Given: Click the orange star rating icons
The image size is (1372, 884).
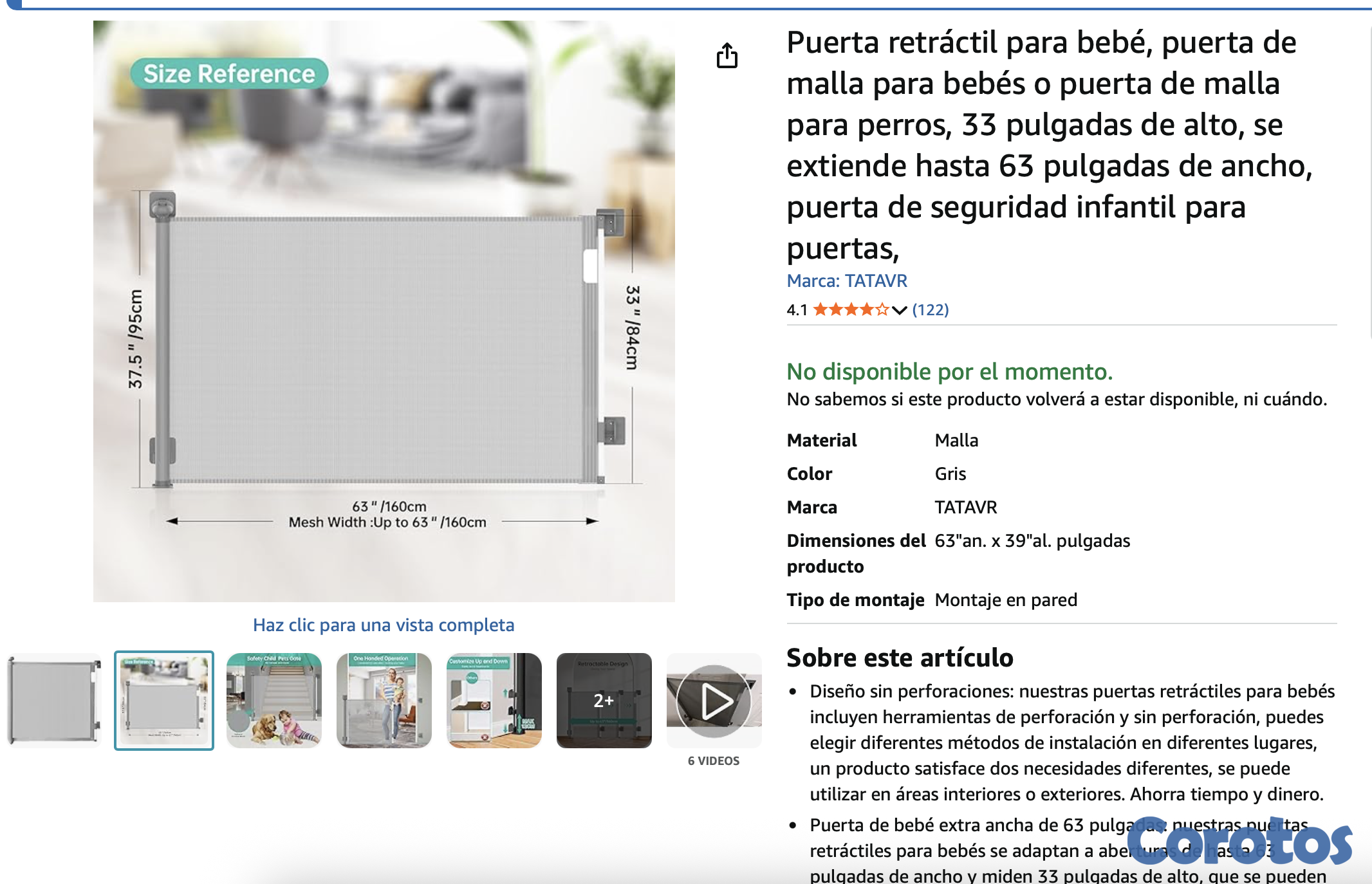Looking at the screenshot, I should pyautogui.click(x=850, y=310).
